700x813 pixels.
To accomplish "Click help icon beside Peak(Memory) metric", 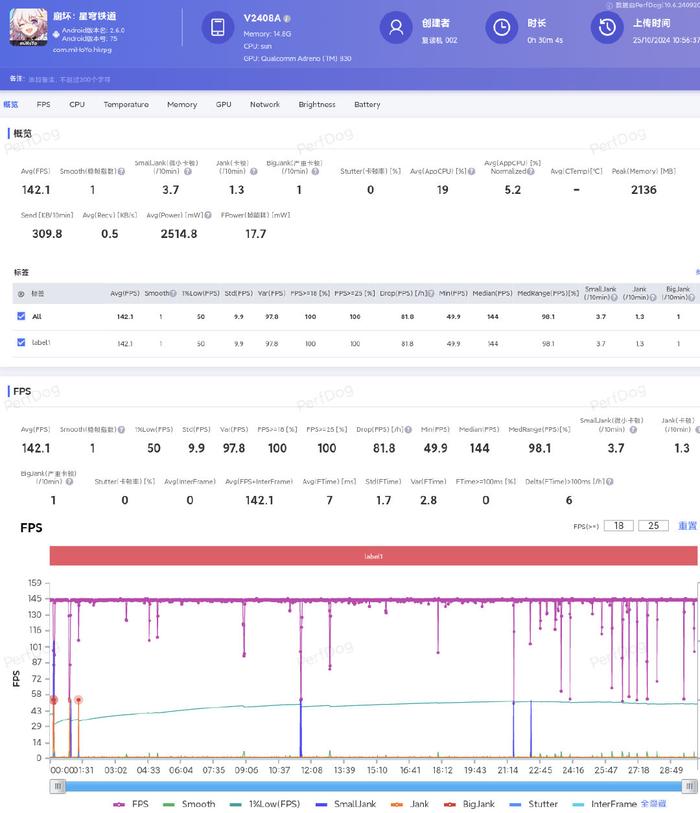I will click(681, 171).
